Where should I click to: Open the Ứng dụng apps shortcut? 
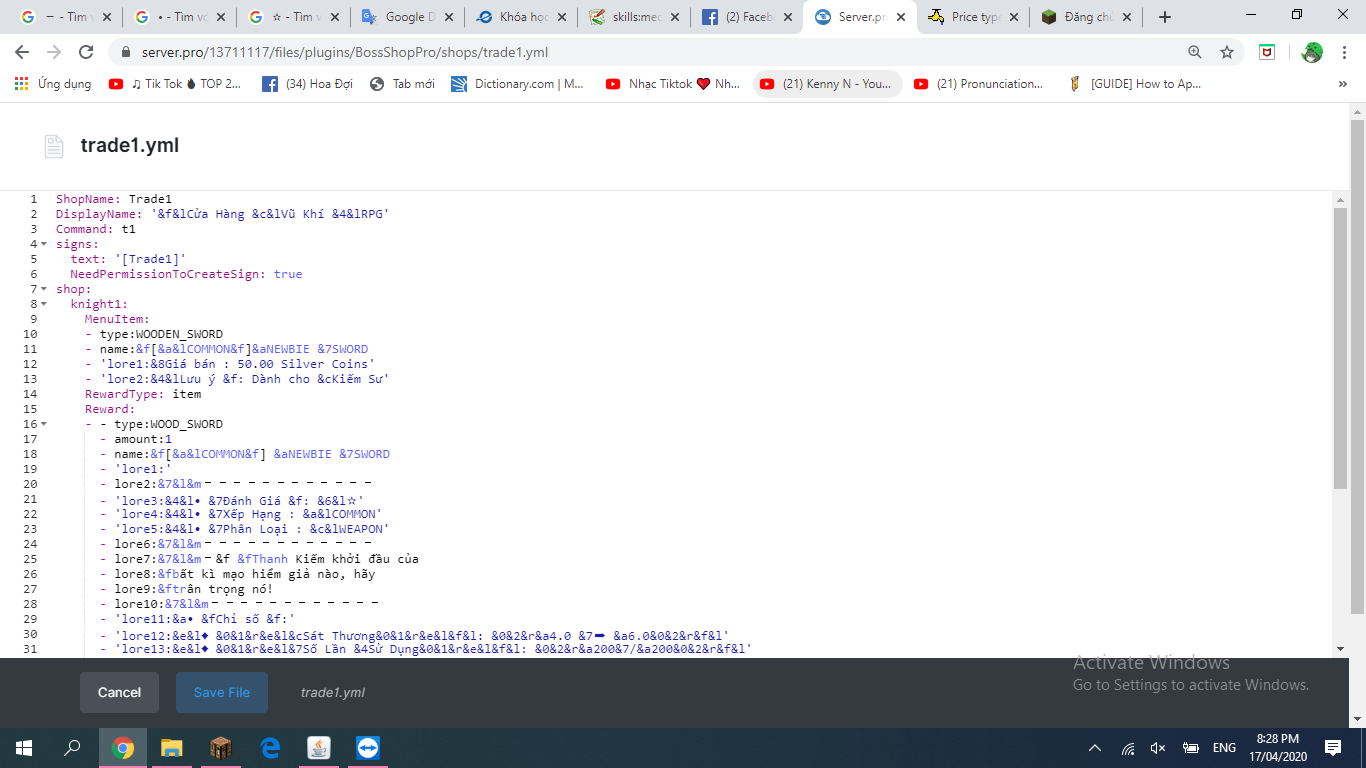[x=53, y=84]
